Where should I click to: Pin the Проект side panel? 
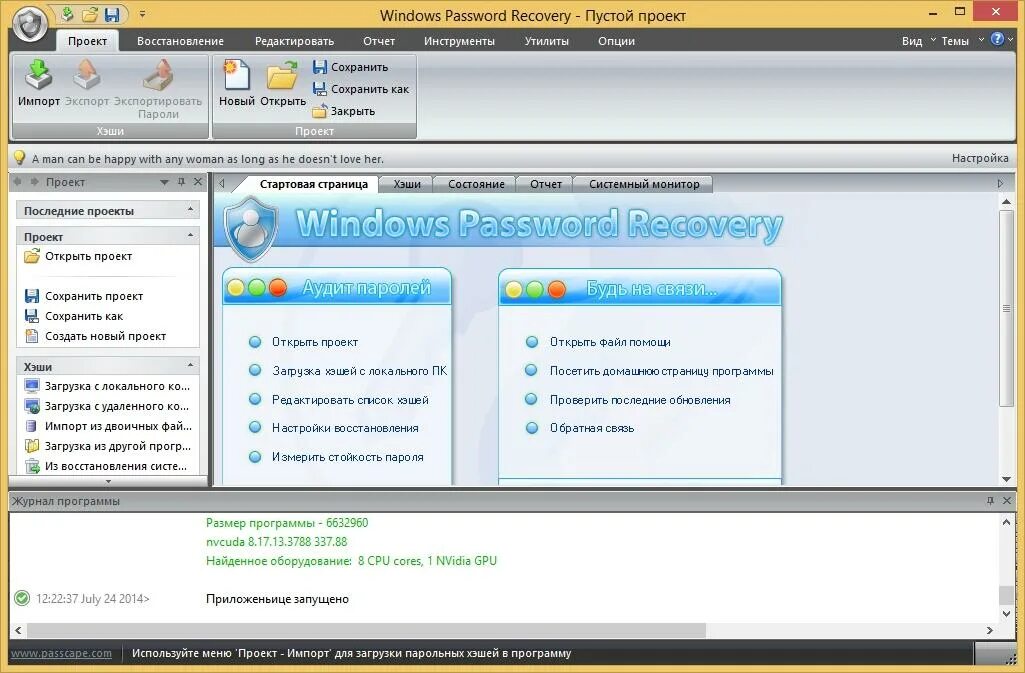(181, 182)
